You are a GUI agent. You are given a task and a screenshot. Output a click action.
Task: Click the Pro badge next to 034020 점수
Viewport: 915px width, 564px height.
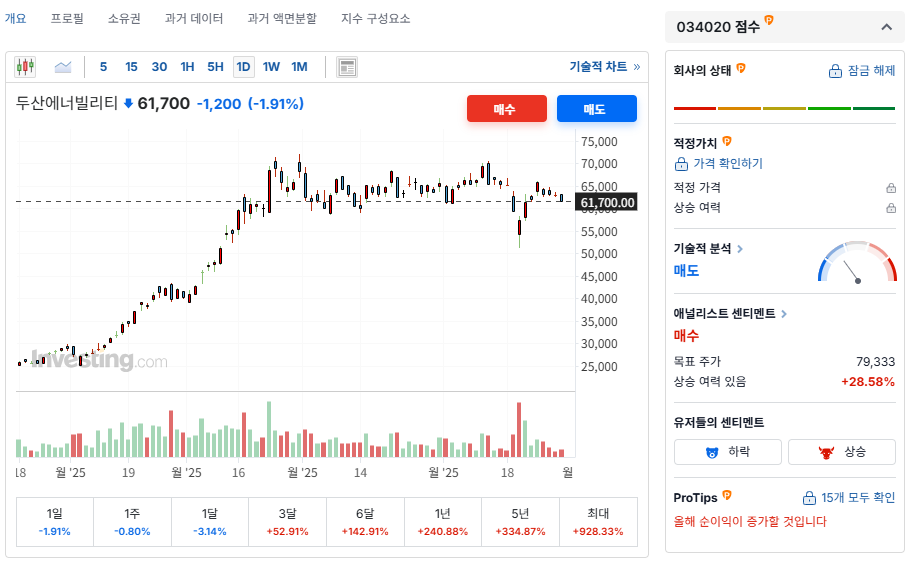point(769,20)
